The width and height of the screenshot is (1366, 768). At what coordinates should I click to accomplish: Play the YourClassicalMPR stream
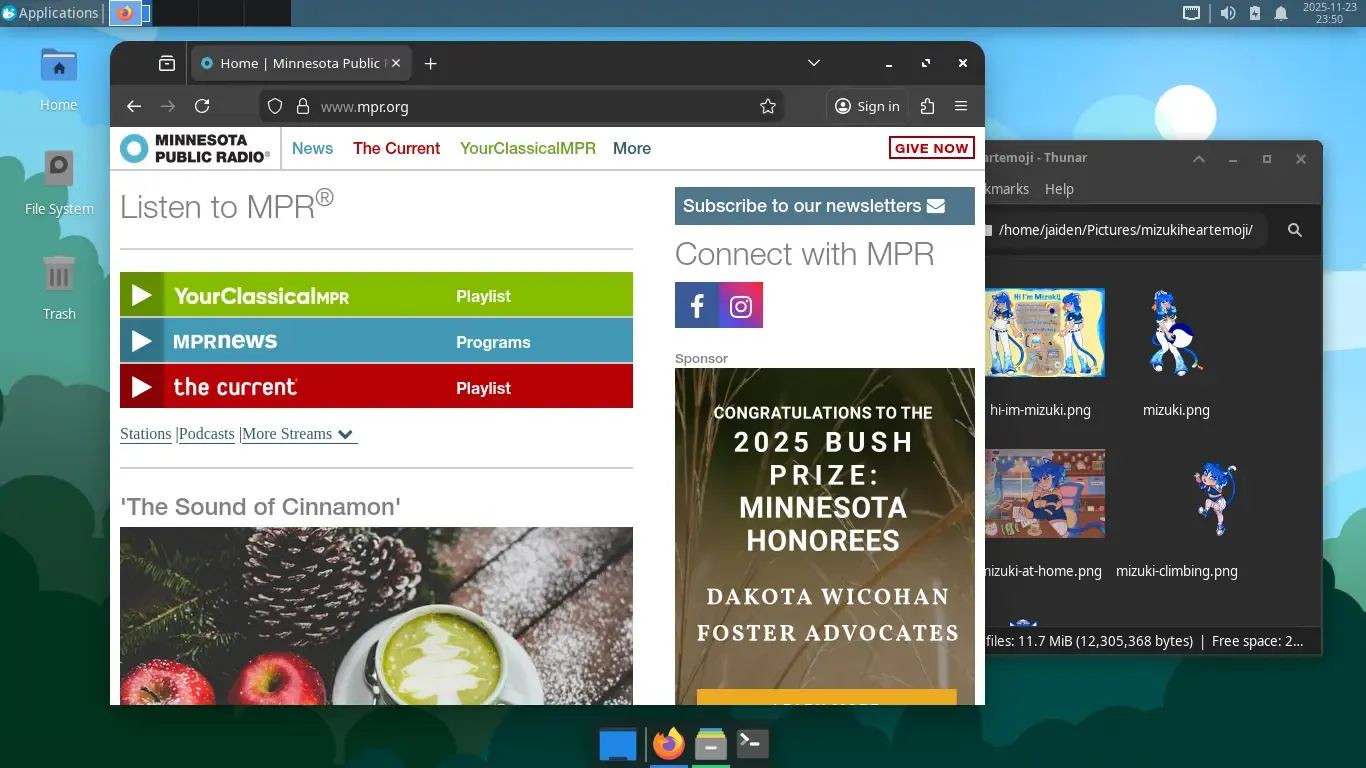tap(141, 294)
